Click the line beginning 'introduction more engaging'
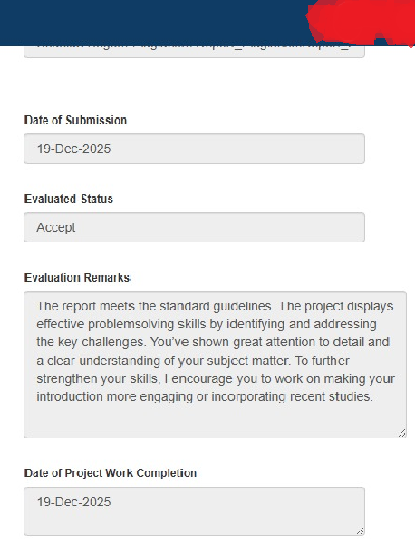 tap(205, 397)
